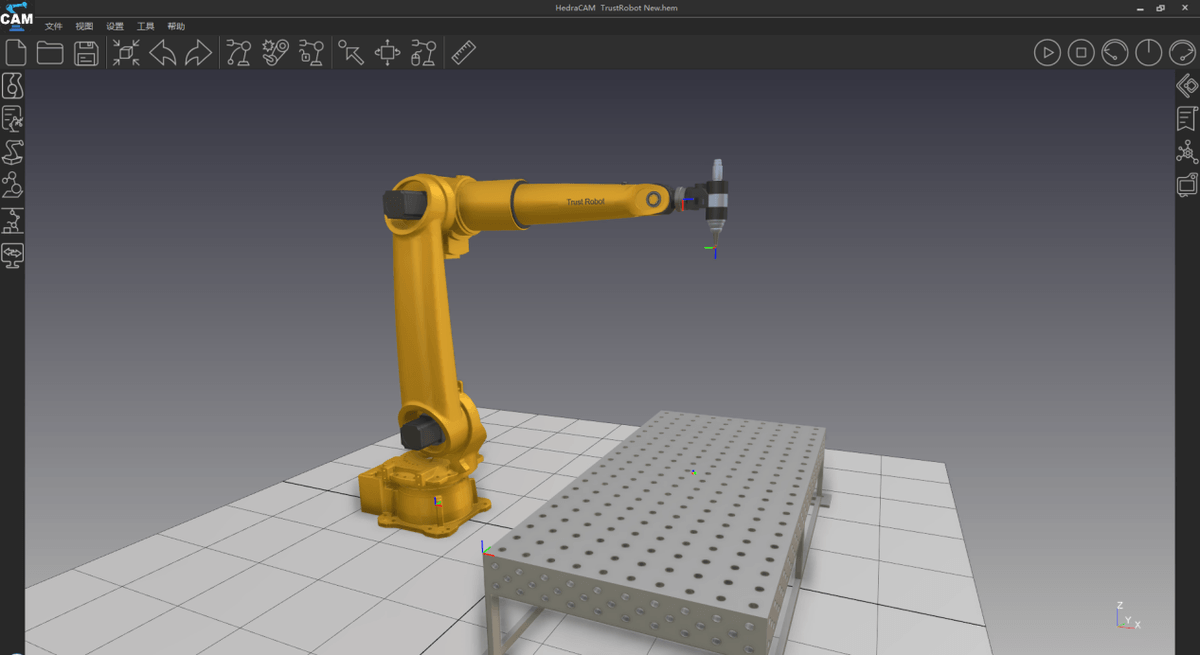1200x655 pixels.
Task: Redo with right curved arrow icon
Action: [x=198, y=53]
